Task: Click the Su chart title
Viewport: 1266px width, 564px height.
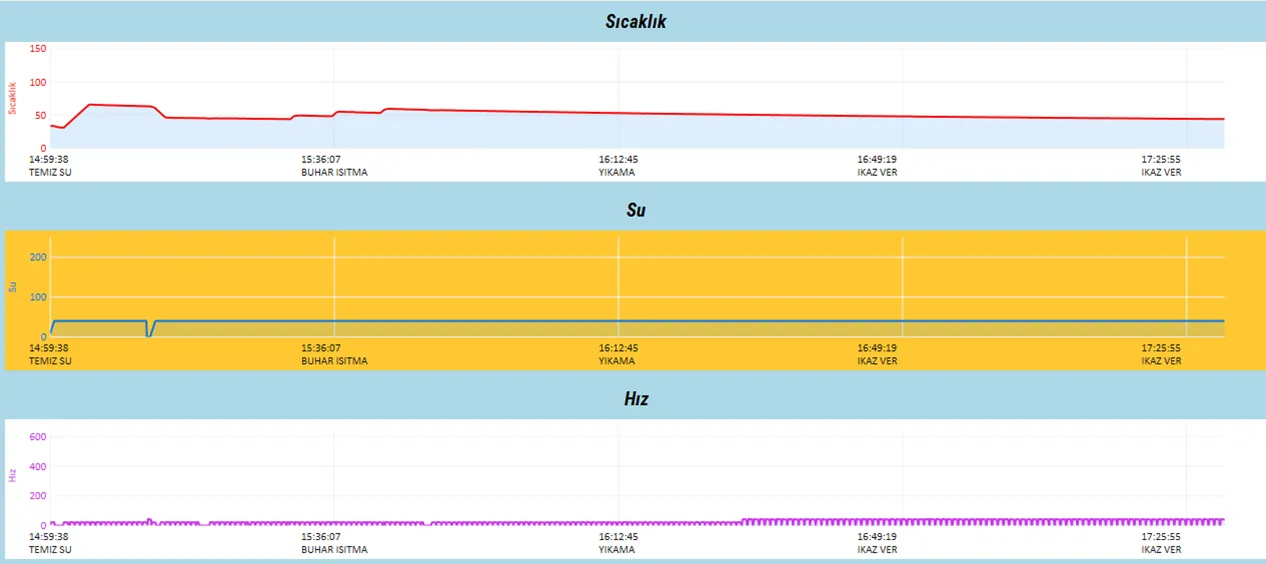Action: pos(635,210)
